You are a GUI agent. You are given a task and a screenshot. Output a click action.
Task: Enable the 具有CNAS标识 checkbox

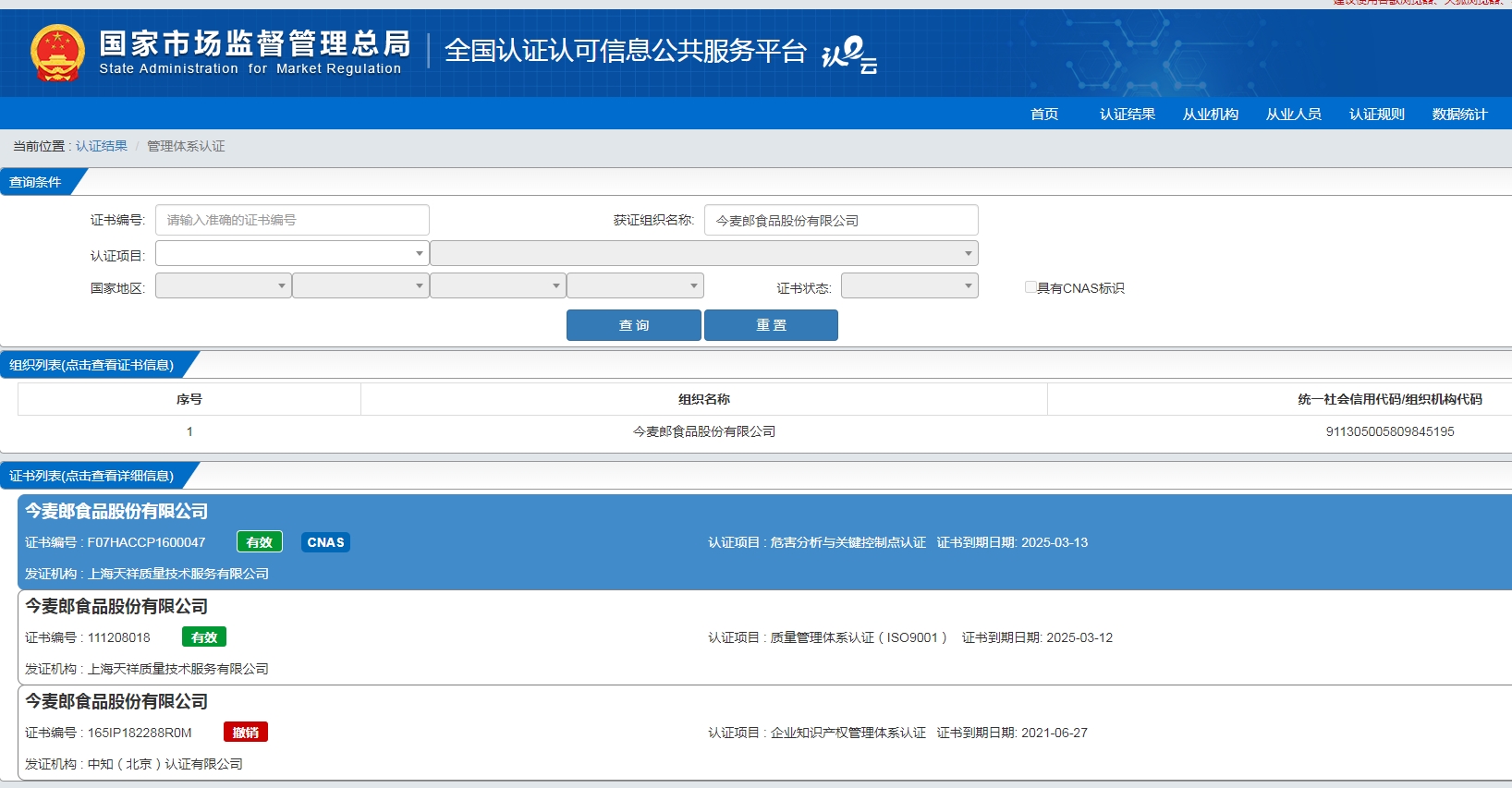click(x=1030, y=287)
